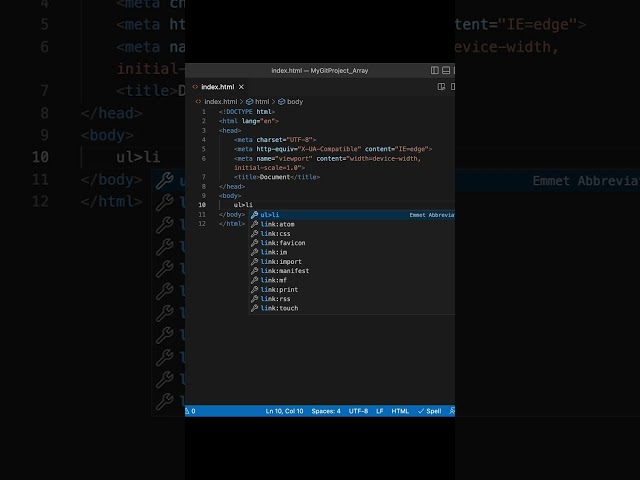Click the wrench icon beside link:im

(x=254, y=252)
